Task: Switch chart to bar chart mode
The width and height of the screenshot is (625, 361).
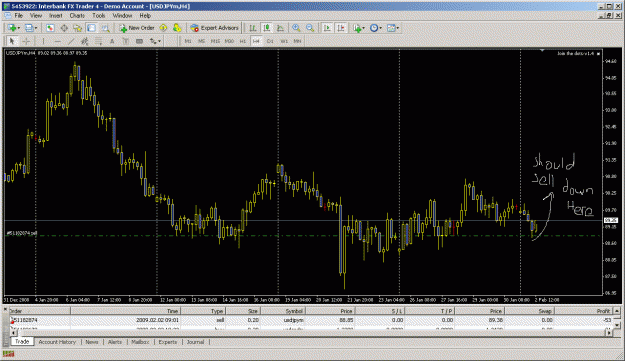Action: 252,28
